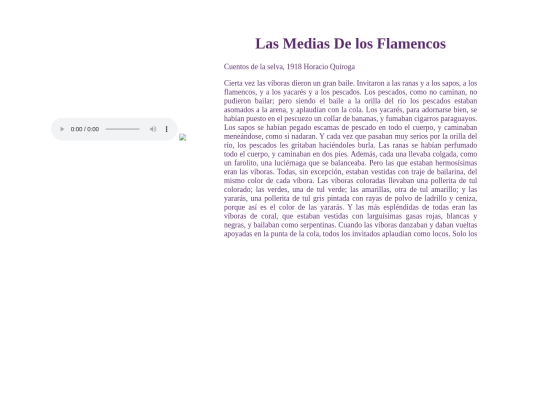Play the audio clip
This screenshot has width=540, height=405.
[x=62, y=129]
